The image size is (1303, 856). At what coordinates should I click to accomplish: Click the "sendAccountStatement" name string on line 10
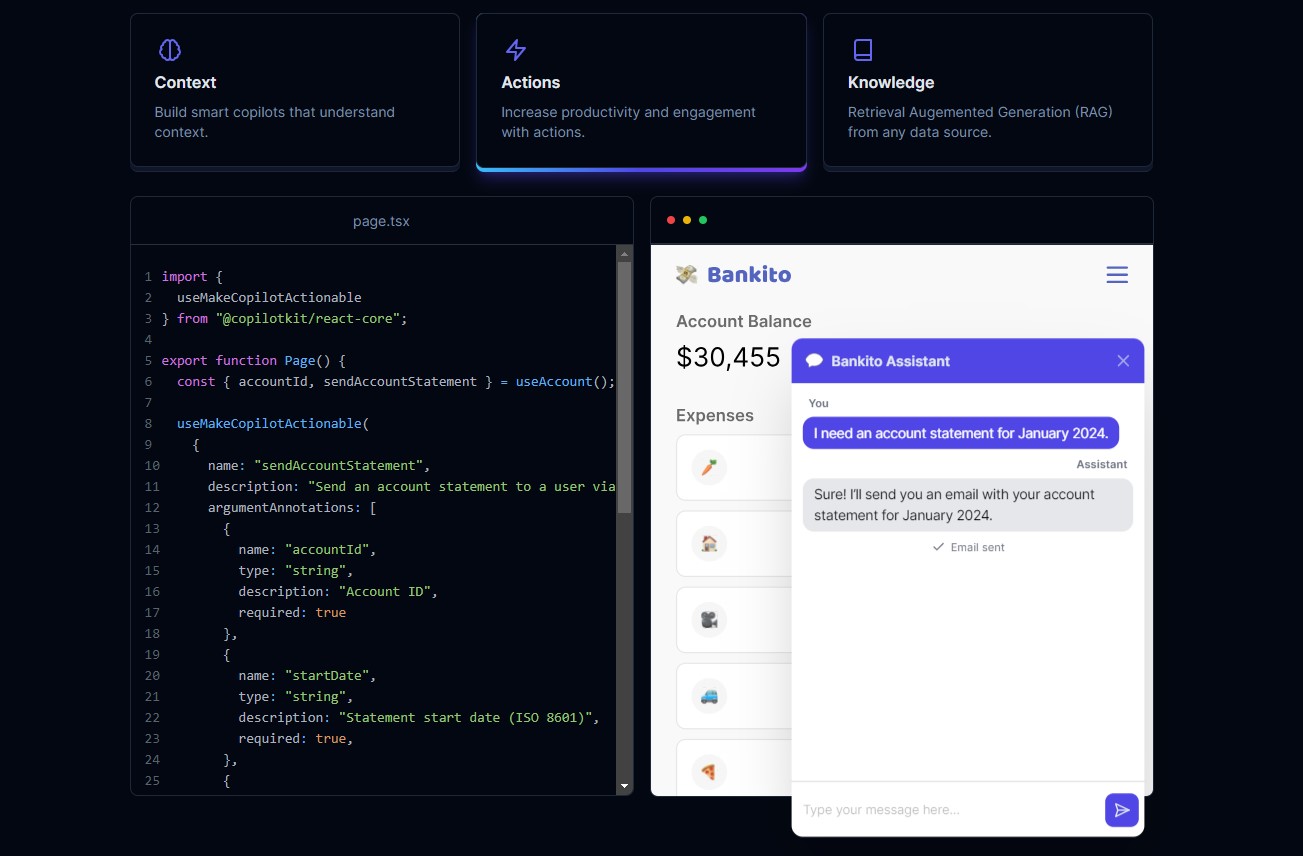[338, 465]
